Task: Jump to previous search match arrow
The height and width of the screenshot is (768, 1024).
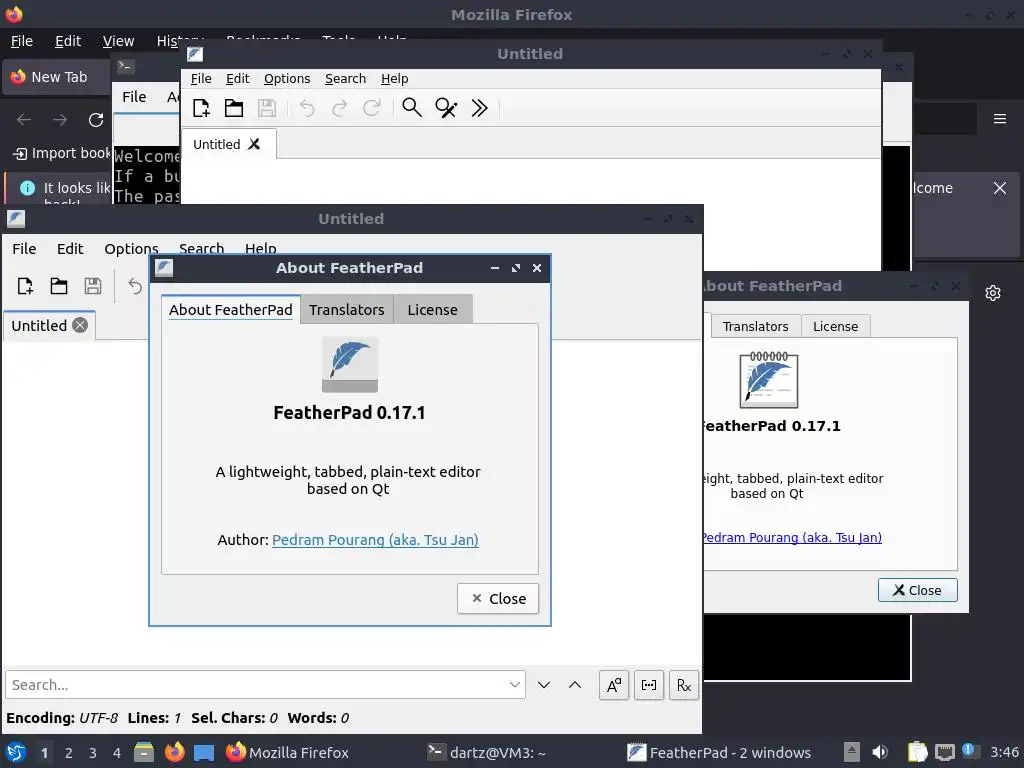Action: (x=575, y=685)
